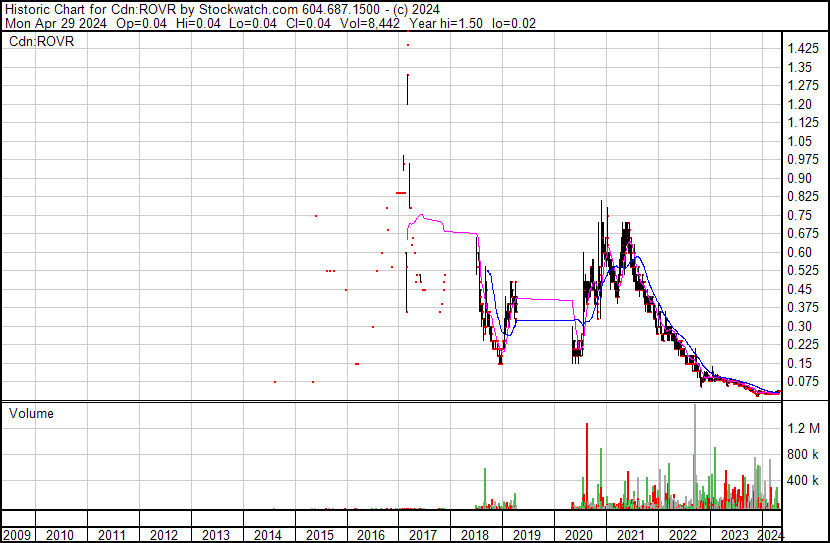
Task: Click the 0.225 price axis label
Action: point(803,345)
